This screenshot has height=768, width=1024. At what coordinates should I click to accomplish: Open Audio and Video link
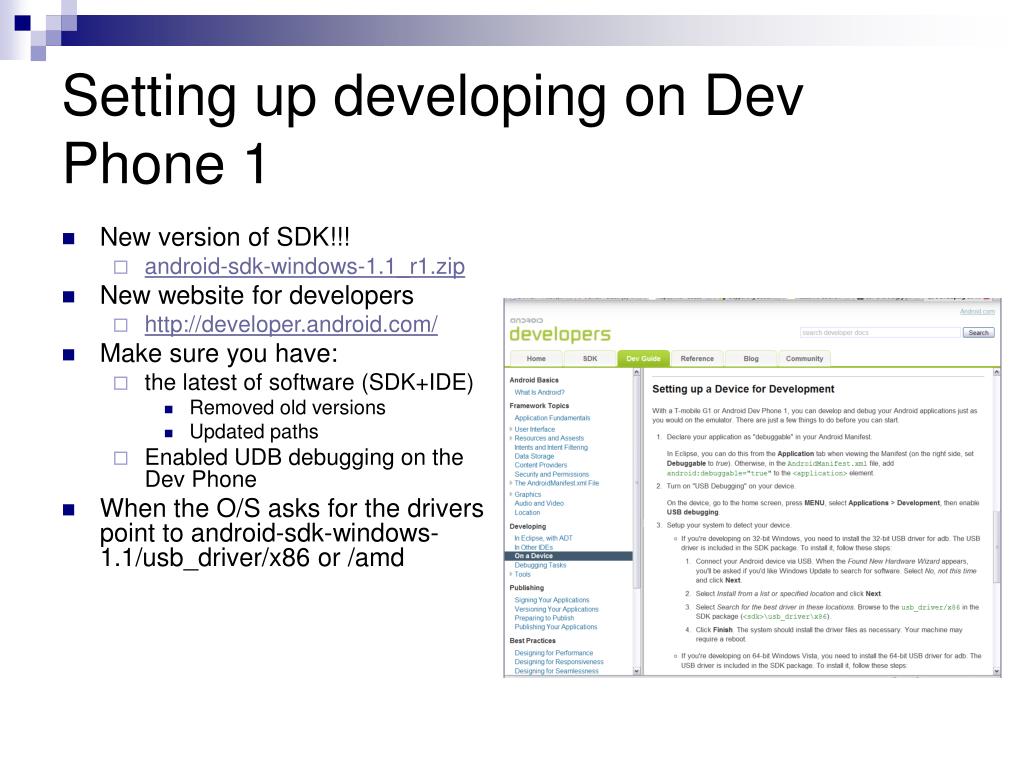539,504
